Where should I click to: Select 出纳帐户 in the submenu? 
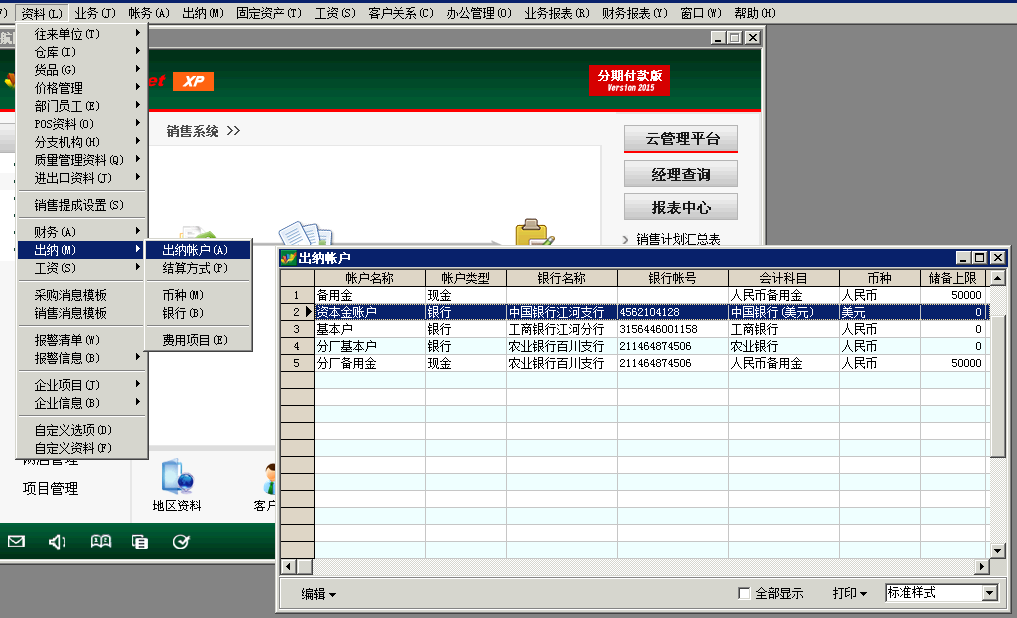point(198,250)
